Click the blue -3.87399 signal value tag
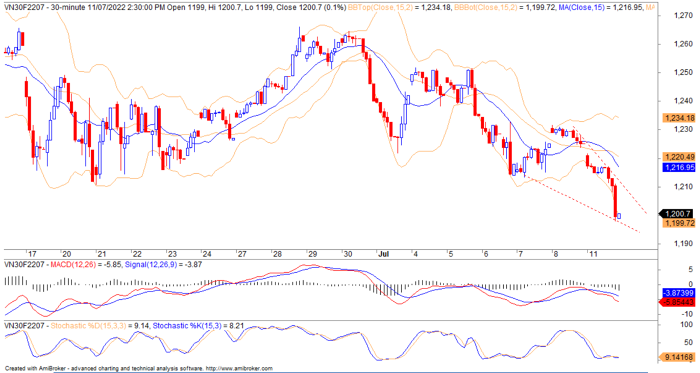 coord(679,293)
